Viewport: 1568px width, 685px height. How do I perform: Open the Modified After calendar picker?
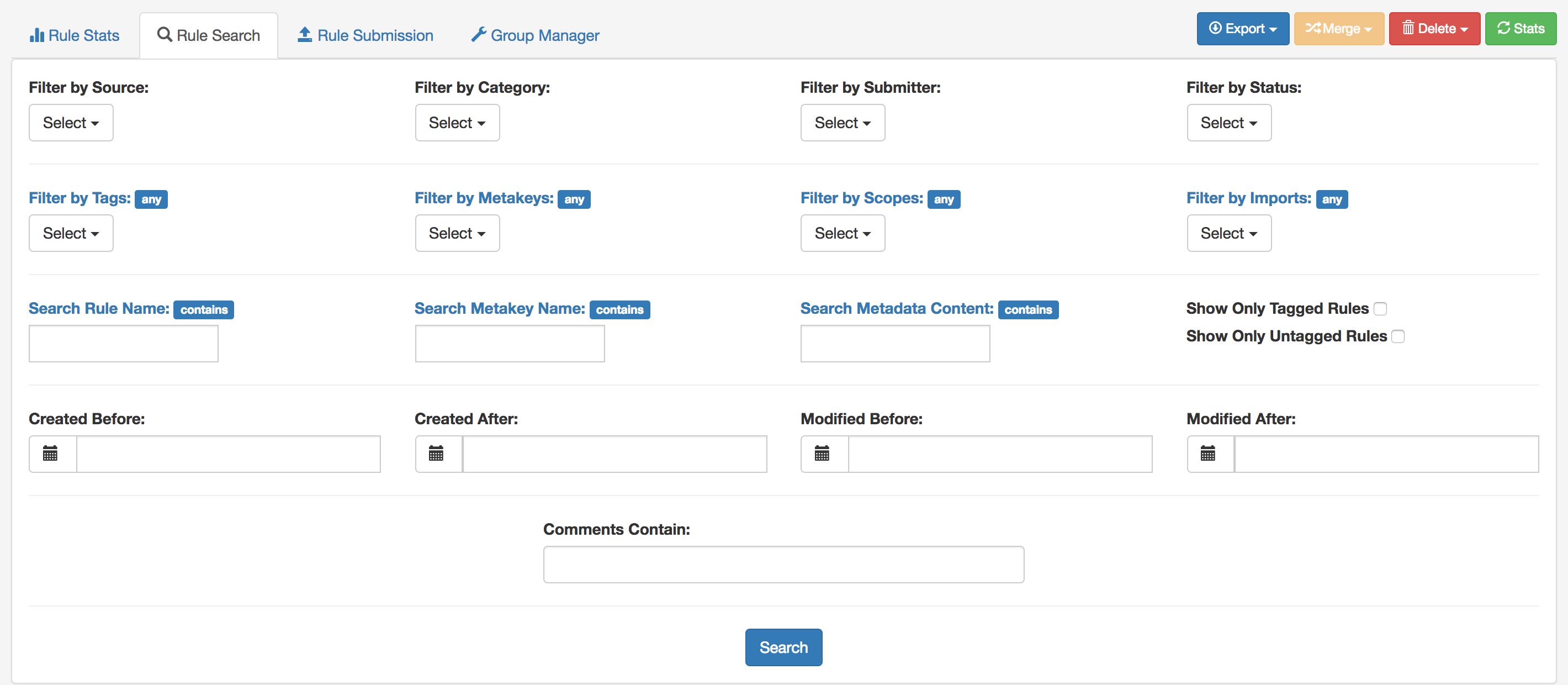point(1207,454)
